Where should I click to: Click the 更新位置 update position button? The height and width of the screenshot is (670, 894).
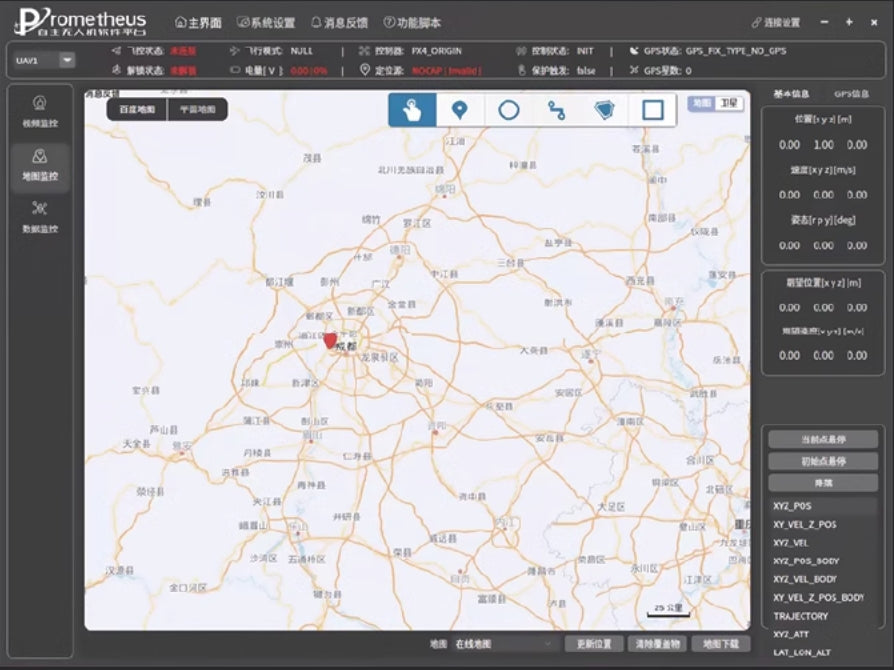pyautogui.click(x=594, y=644)
